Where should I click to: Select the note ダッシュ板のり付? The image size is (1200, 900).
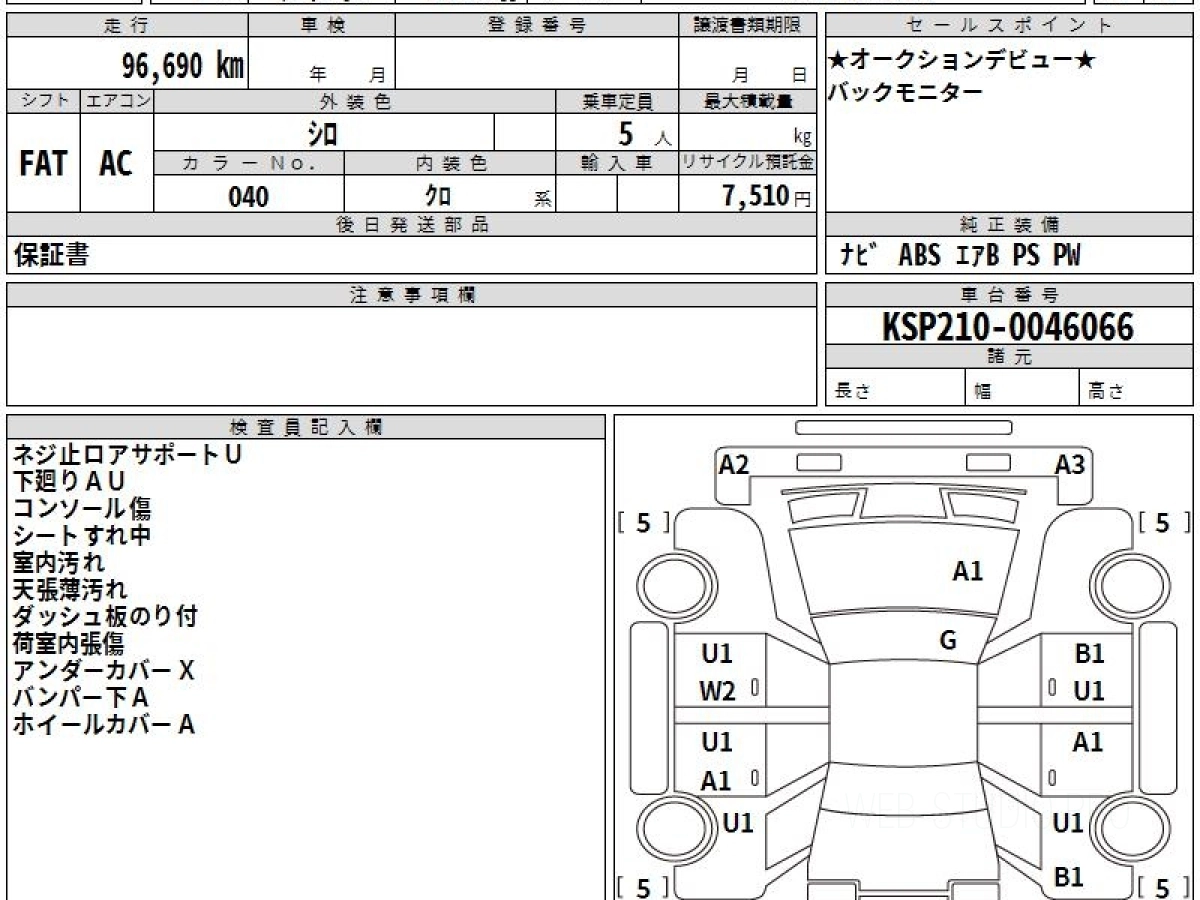click(x=105, y=616)
